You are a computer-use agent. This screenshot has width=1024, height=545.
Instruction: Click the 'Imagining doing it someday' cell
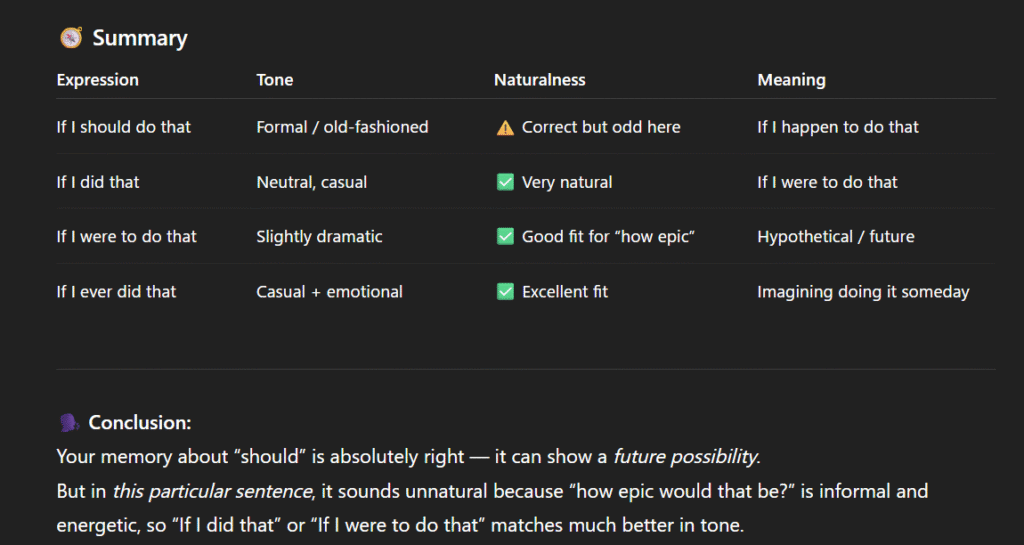(x=863, y=292)
